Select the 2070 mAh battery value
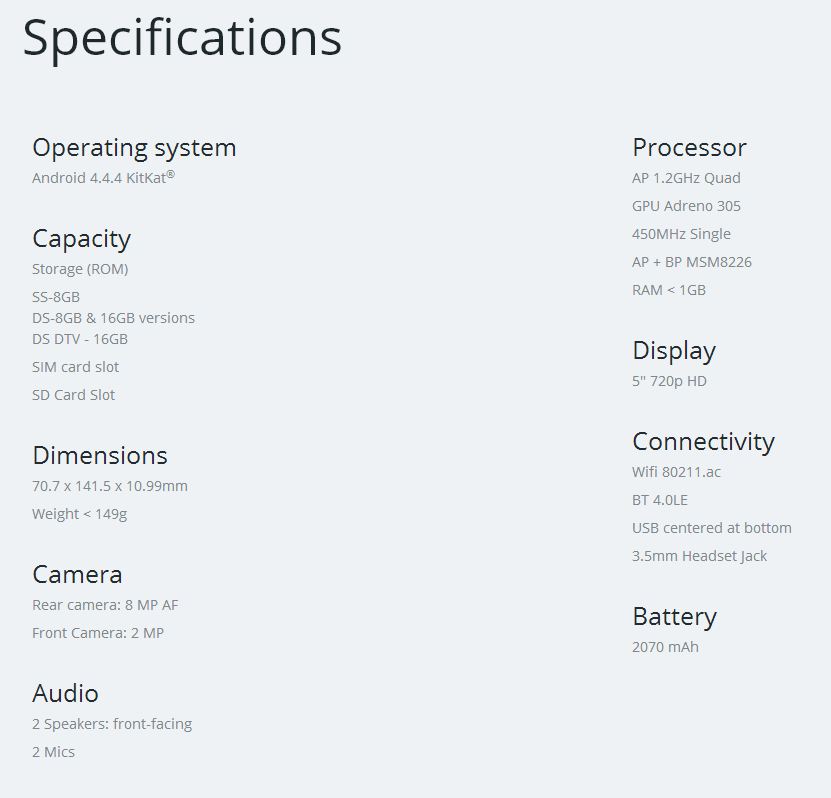 click(x=665, y=647)
